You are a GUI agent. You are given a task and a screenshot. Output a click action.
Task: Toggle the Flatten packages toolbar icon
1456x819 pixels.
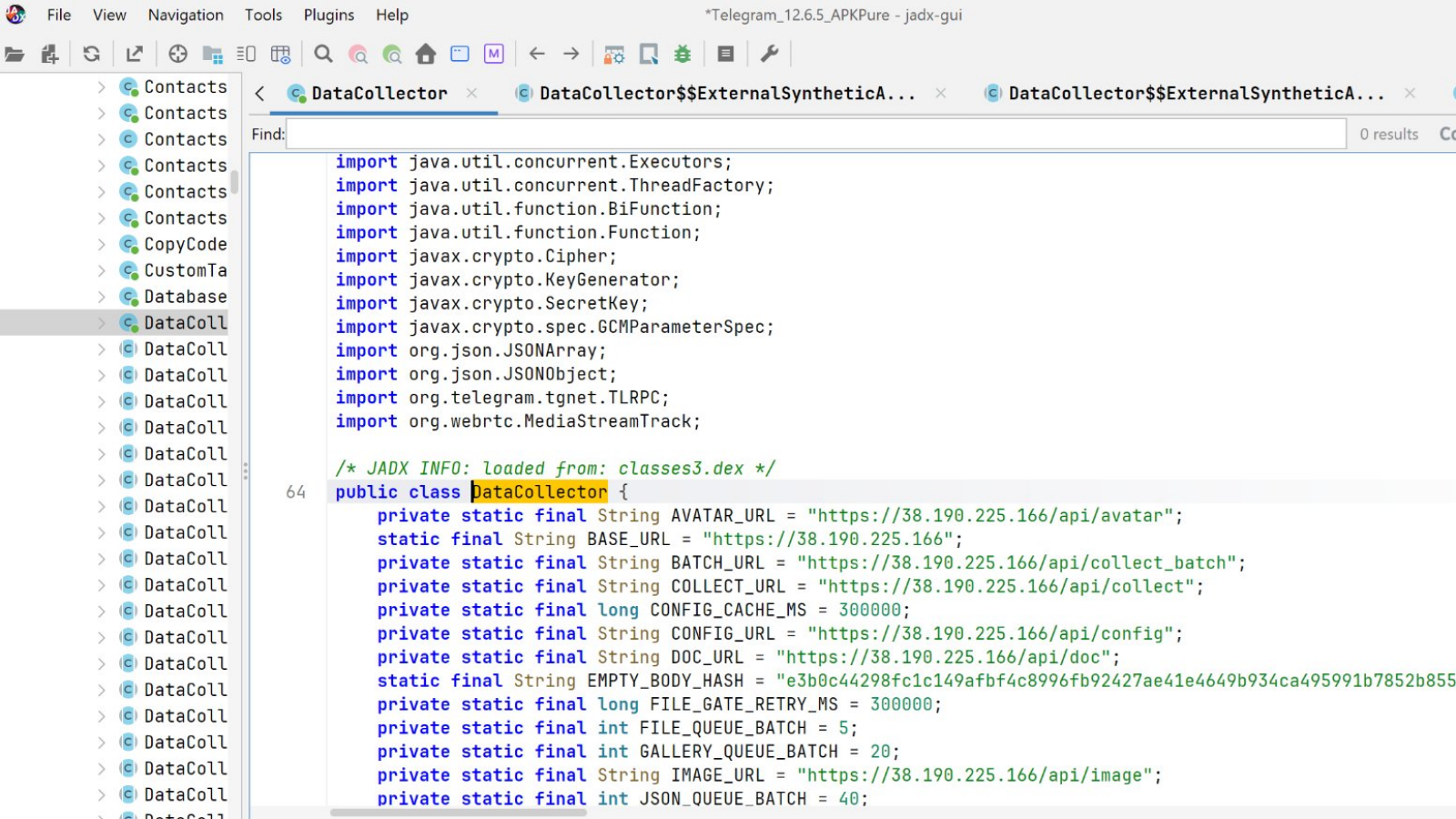(213, 55)
